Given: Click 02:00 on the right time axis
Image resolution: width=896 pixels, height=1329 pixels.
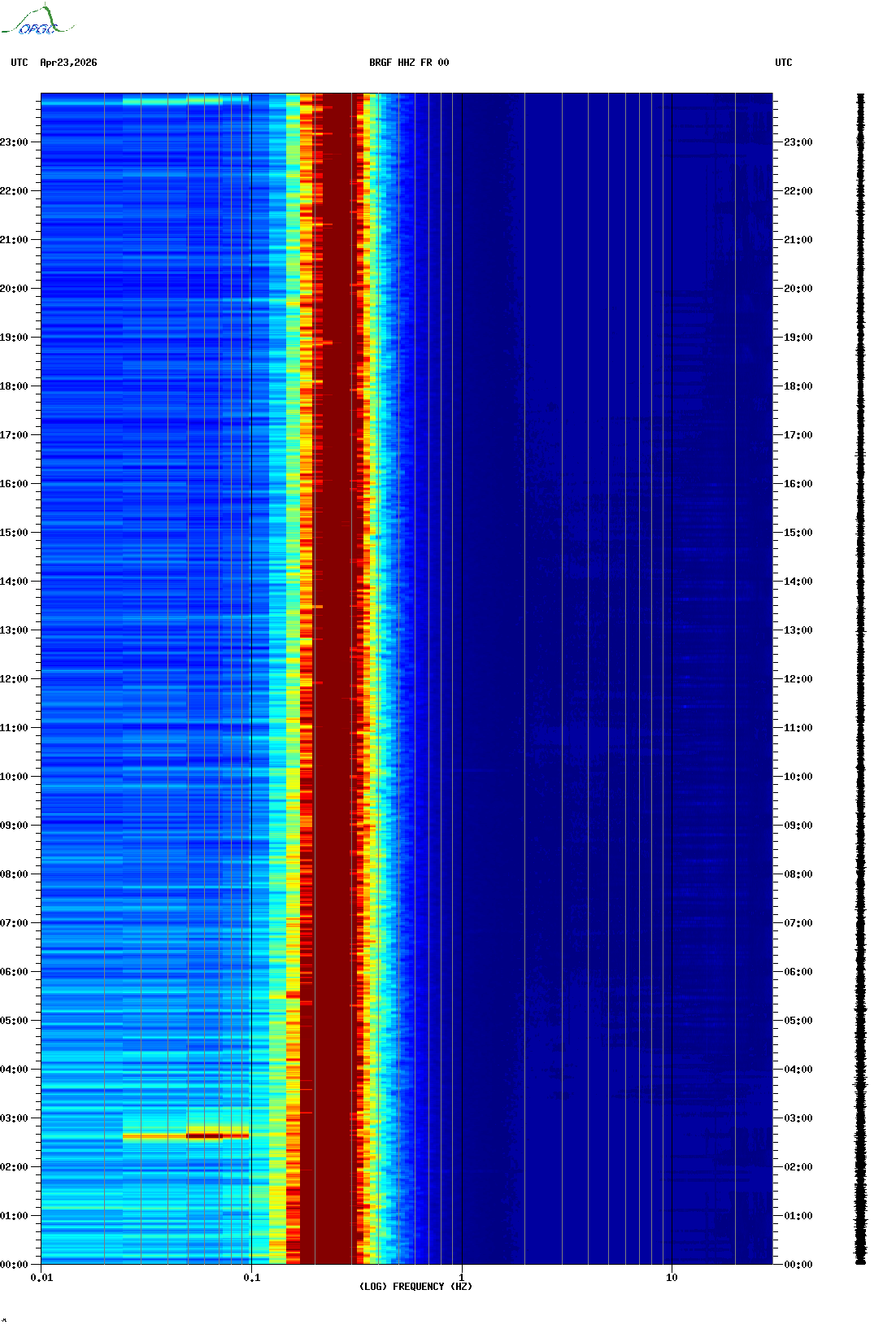Looking at the screenshot, I should [x=798, y=1167].
